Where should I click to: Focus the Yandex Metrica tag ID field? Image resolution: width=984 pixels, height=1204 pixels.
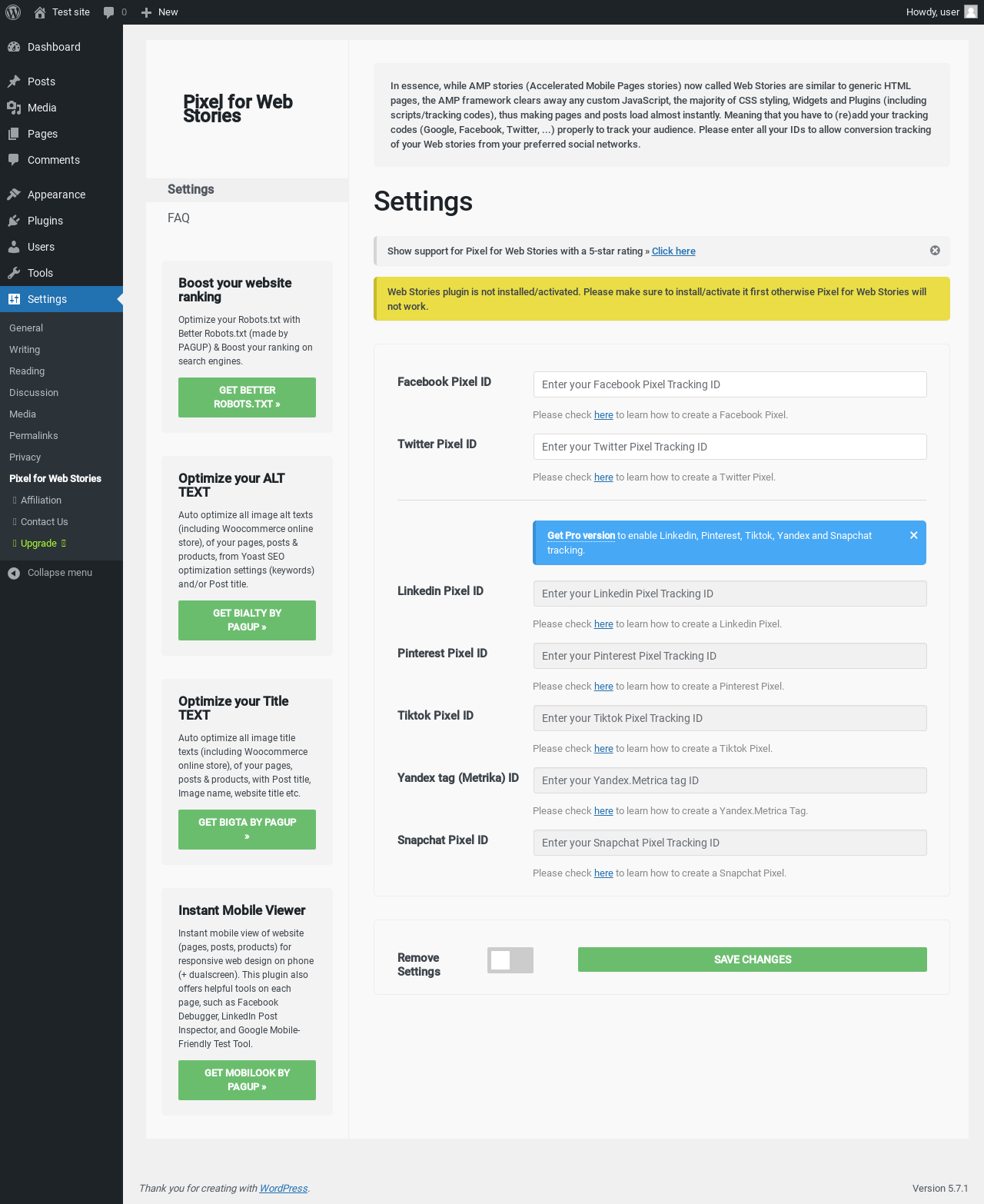730,780
